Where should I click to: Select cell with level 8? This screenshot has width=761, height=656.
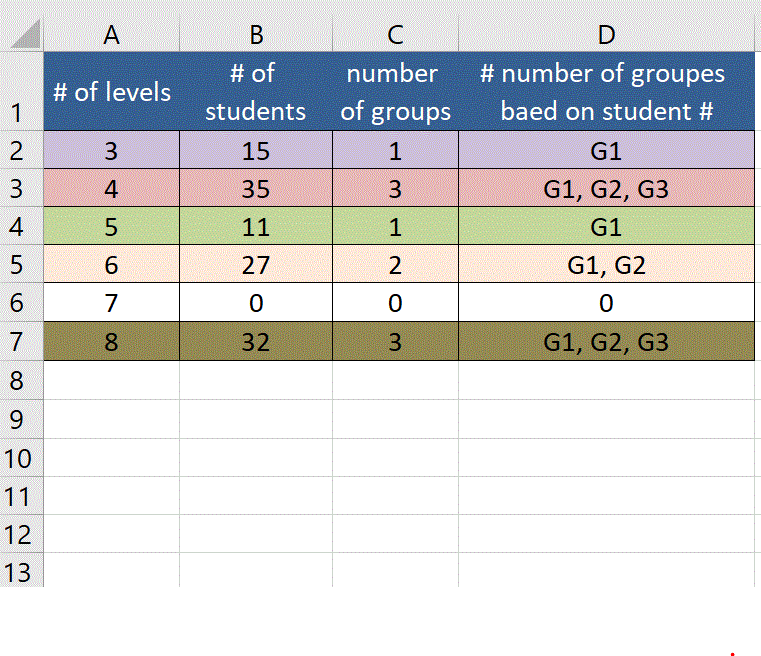(x=112, y=341)
